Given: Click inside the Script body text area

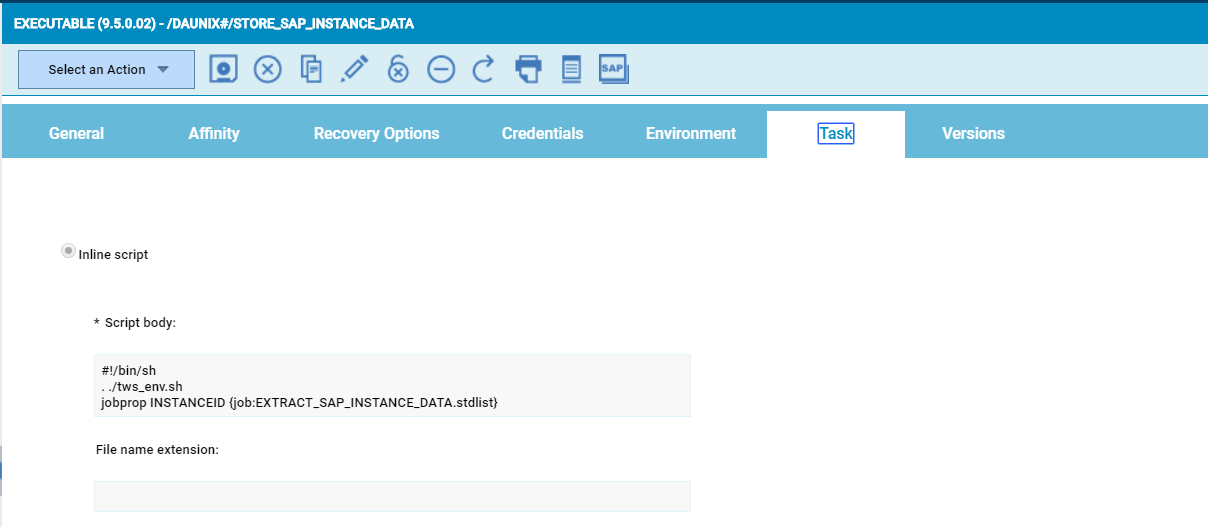Looking at the screenshot, I should click(x=392, y=385).
